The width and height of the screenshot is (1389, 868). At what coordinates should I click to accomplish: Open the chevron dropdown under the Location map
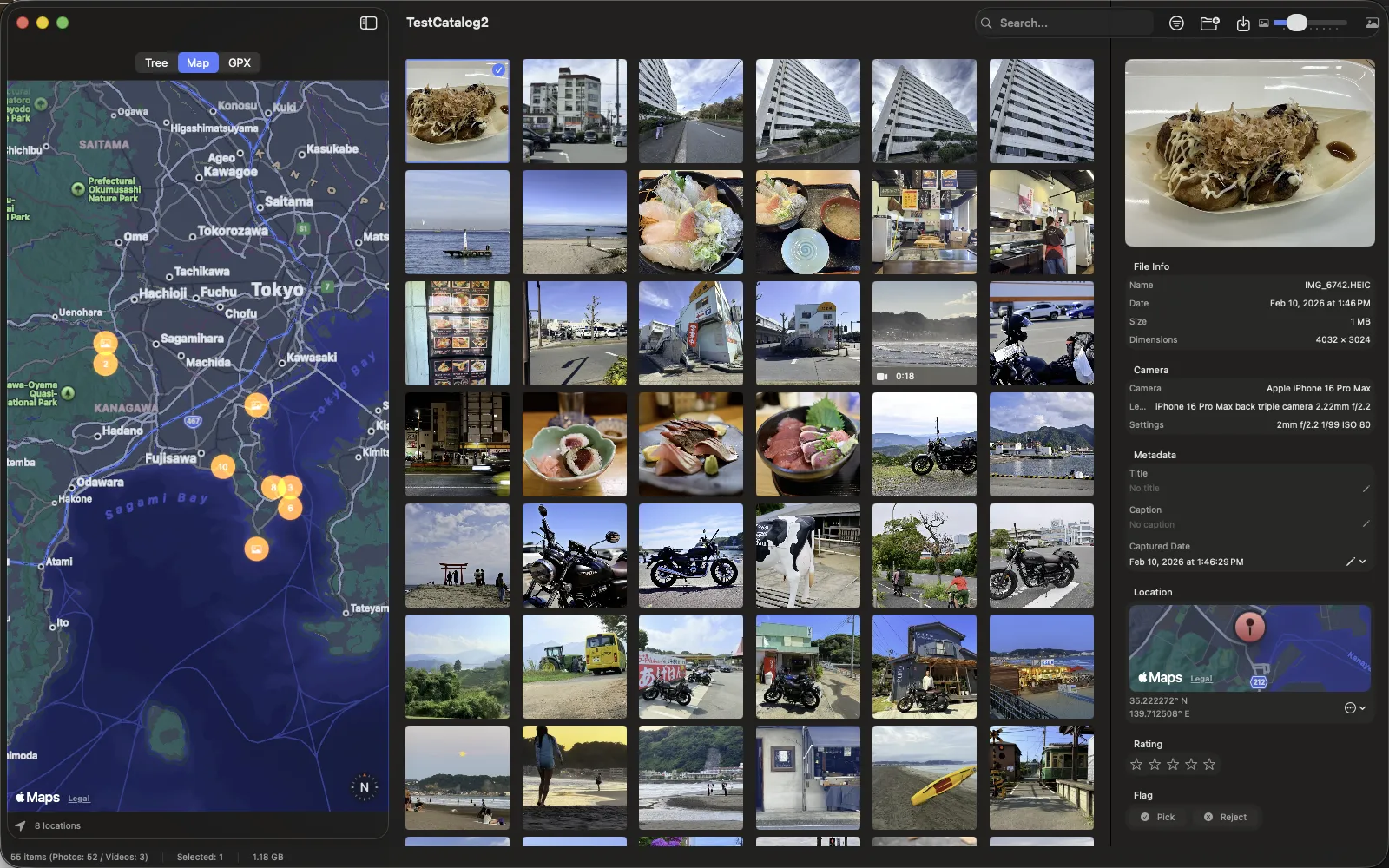1363,708
